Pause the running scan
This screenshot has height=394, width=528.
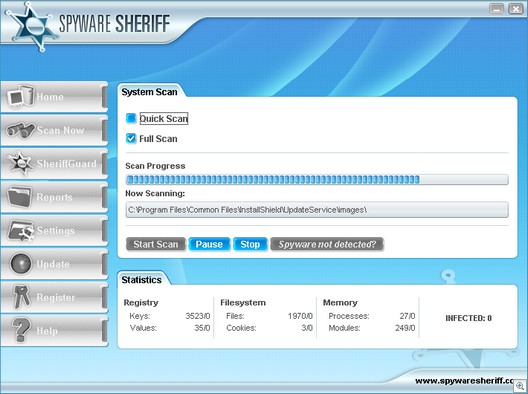[x=209, y=244]
